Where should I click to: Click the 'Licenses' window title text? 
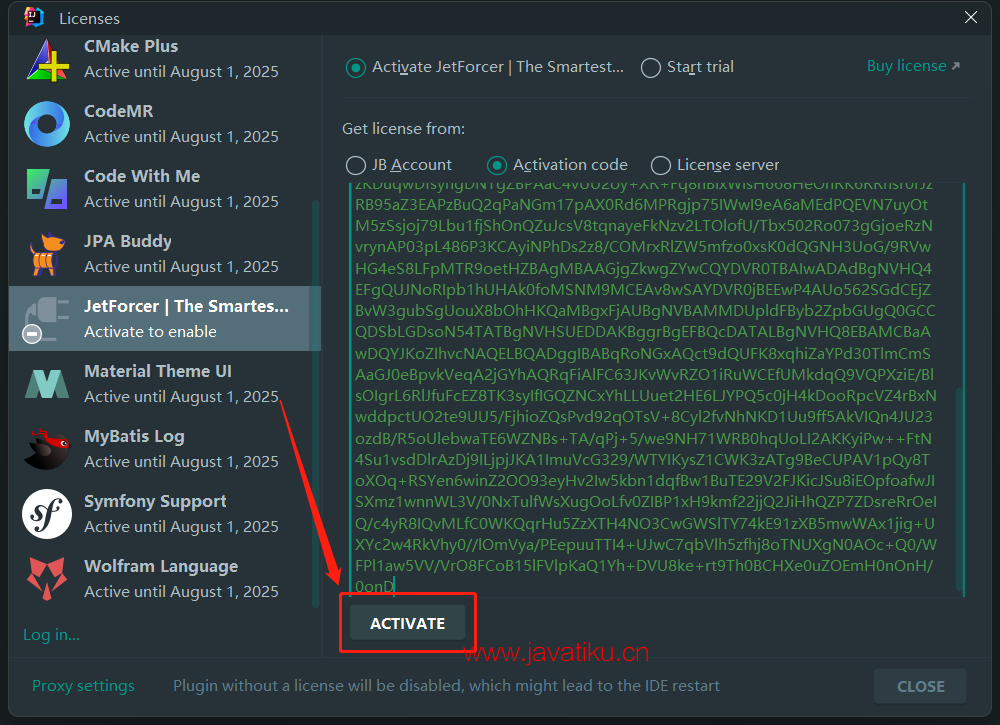click(89, 18)
